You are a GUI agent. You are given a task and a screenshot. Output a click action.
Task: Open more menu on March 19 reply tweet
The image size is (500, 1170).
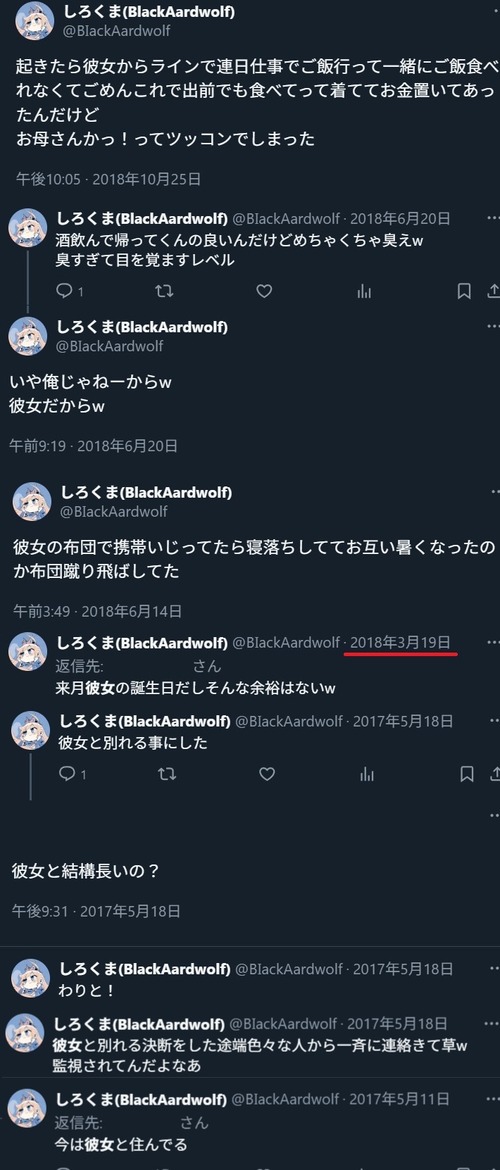pyautogui.click(x=493, y=642)
